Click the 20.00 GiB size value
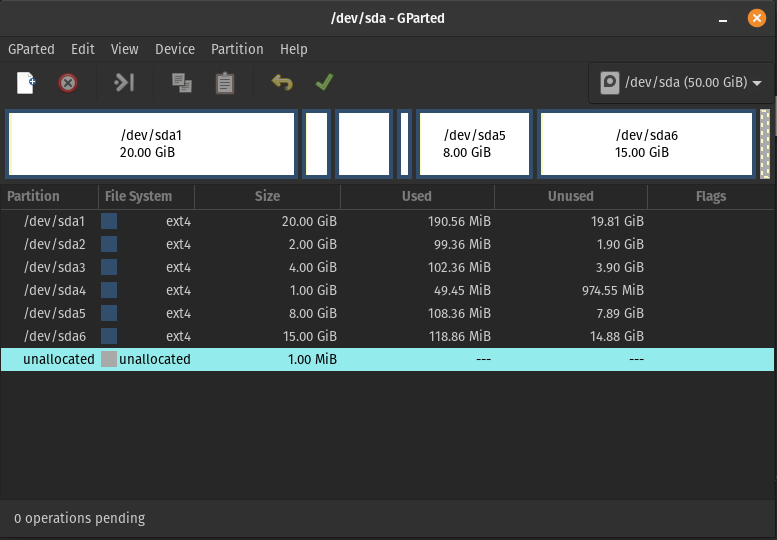 (309, 221)
